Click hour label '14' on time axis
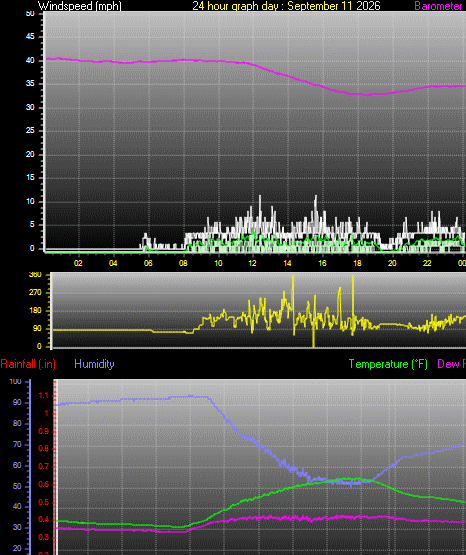The width and height of the screenshot is (466, 555). (287, 263)
